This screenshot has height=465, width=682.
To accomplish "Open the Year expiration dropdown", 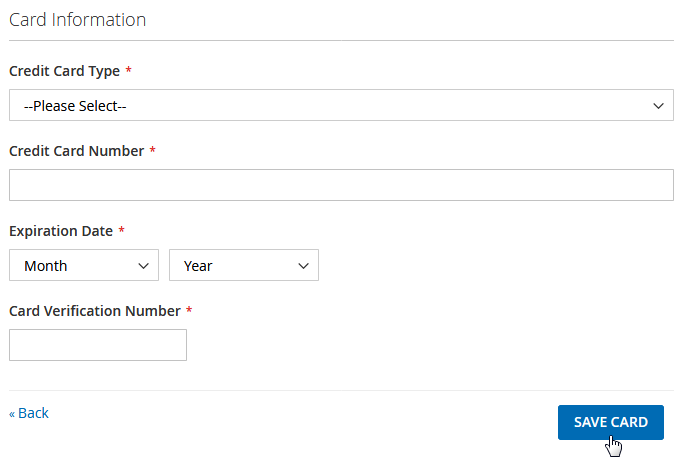I will pyautogui.click(x=243, y=265).
